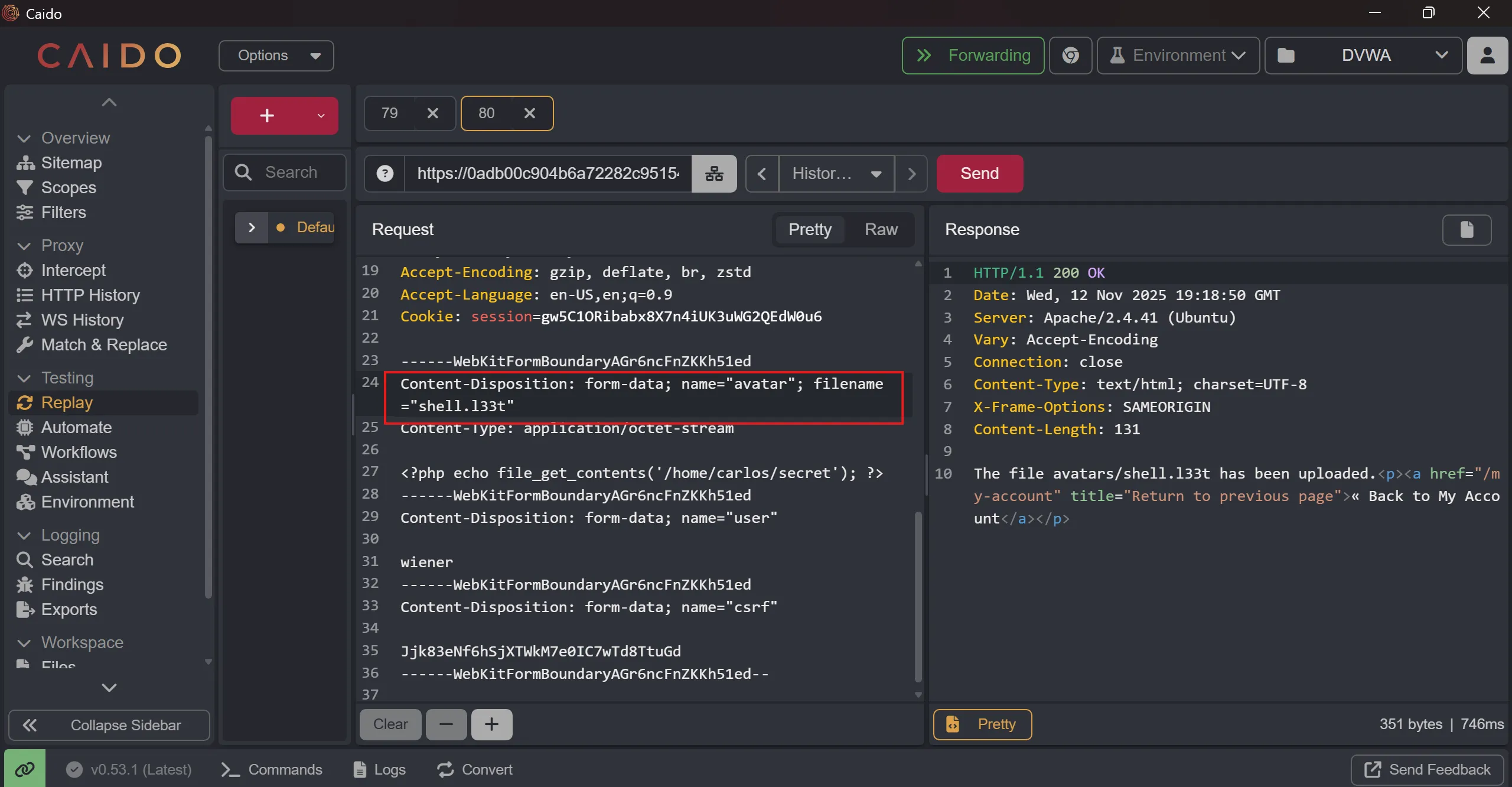1512x787 pixels.
Task: Switch request view to Raw
Action: click(881, 229)
